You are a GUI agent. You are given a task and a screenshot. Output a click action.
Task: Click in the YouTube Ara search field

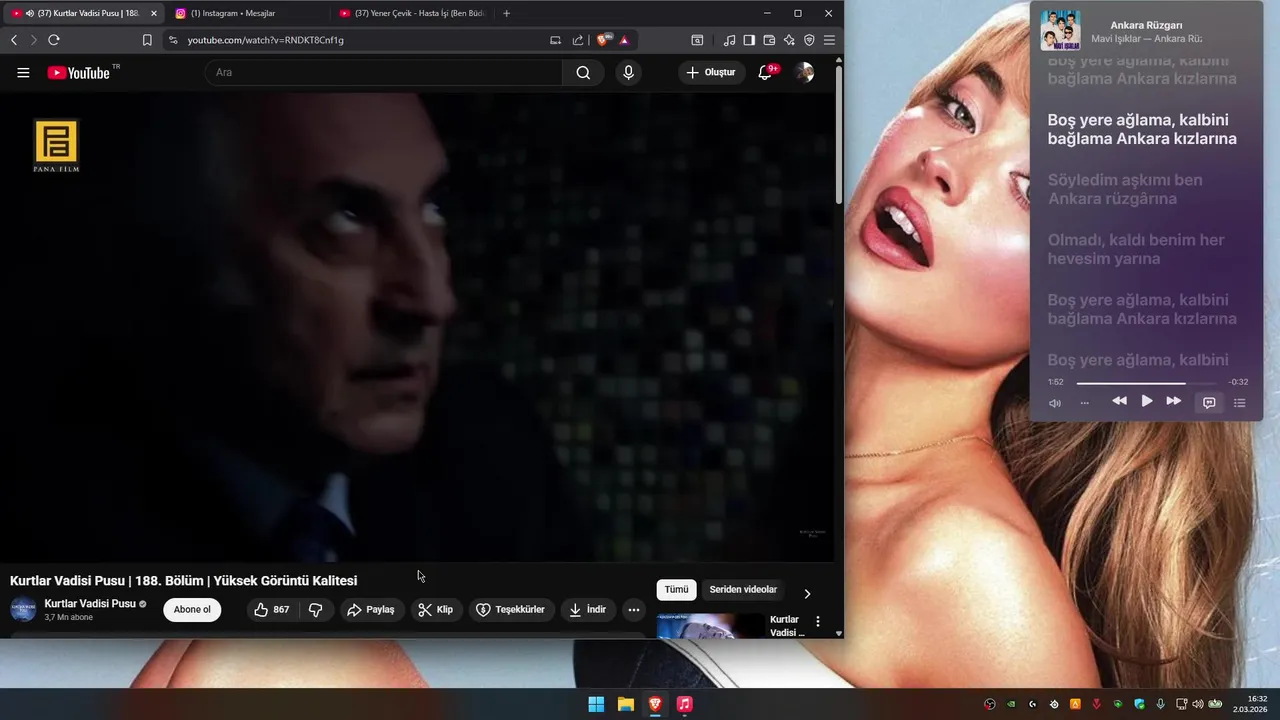(384, 72)
